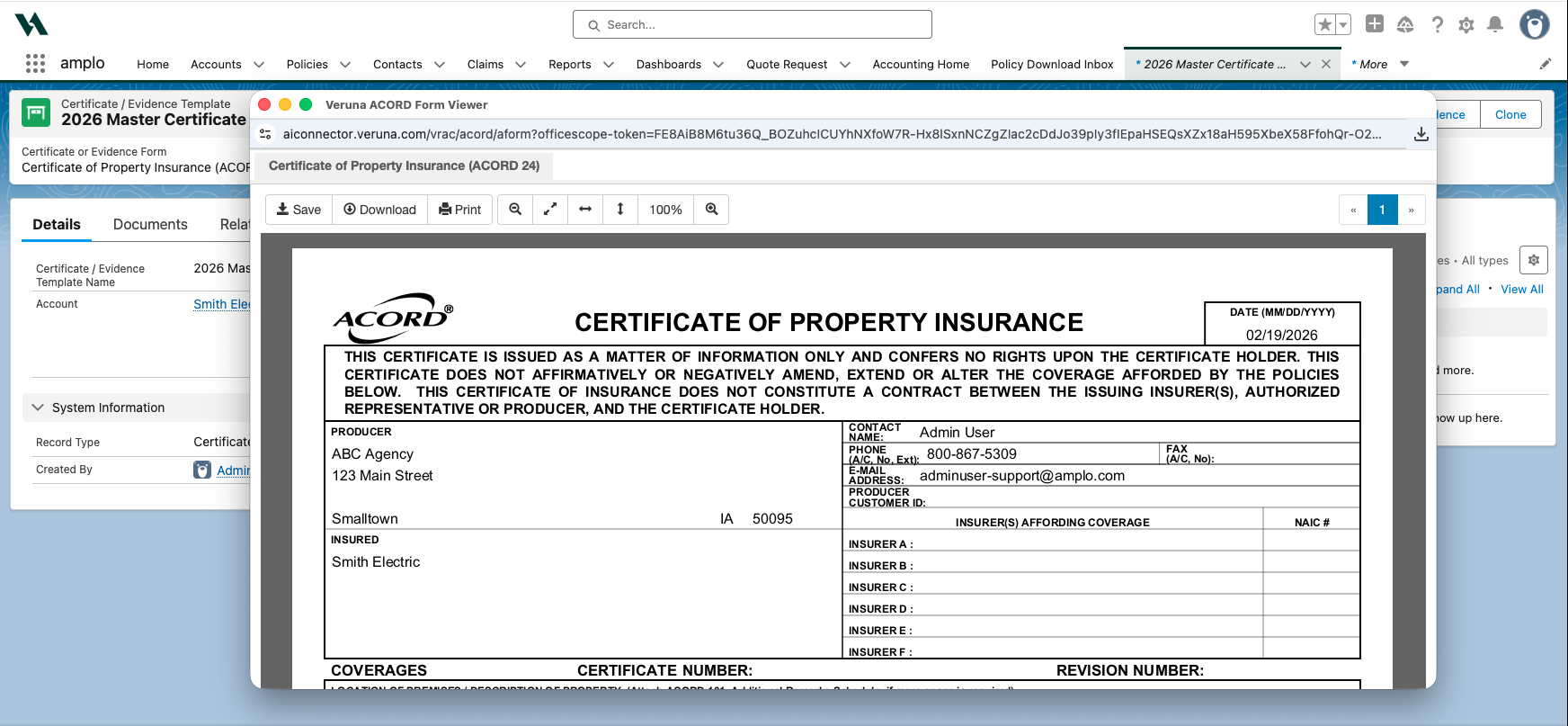Screen dimensions: 1568x726
Task: Open Accounting Home in the nav bar
Action: (x=921, y=64)
